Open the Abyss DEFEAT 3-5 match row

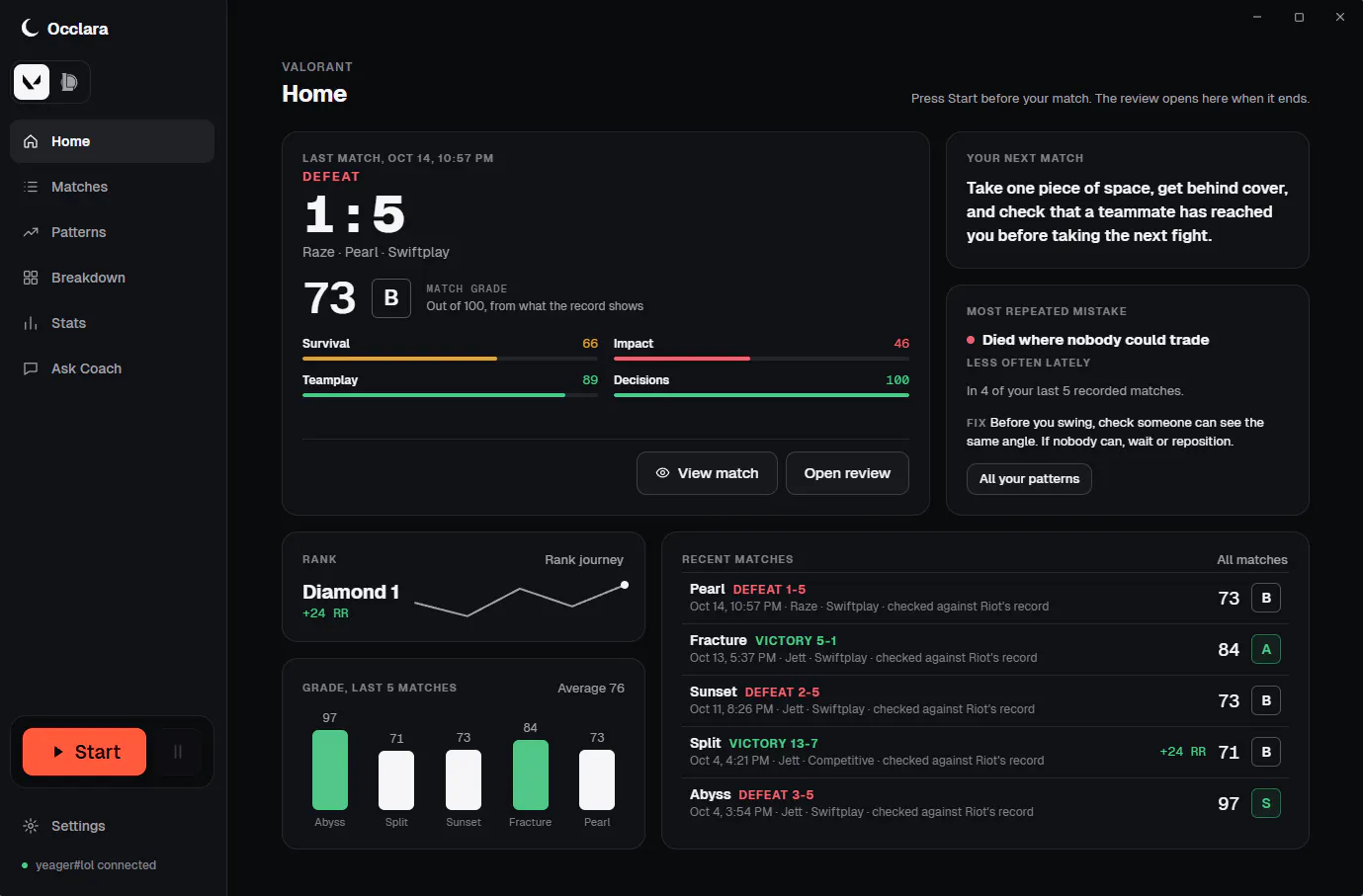tap(984, 803)
